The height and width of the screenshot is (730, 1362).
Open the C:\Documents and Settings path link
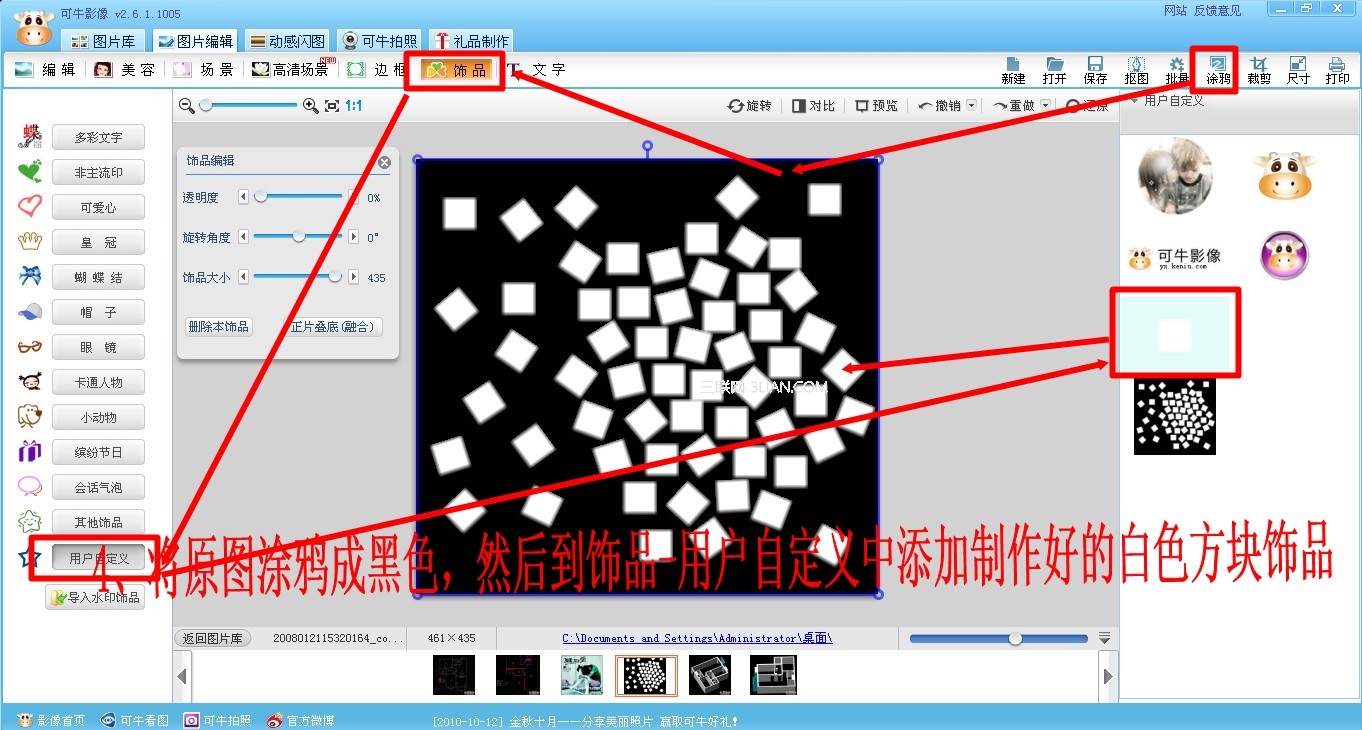[697, 638]
